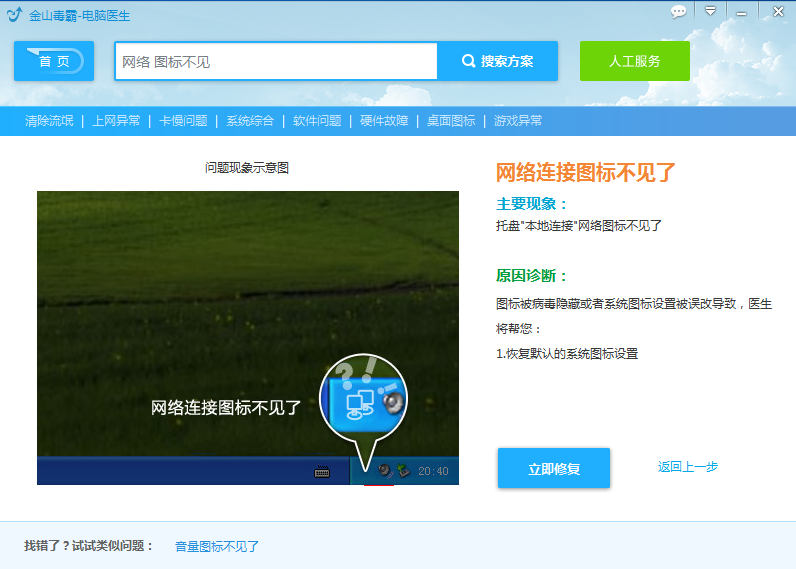The width and height of the screenshot is (796, 569).
Task: Select the 游戏异常 category
Action: coord(518,121)
